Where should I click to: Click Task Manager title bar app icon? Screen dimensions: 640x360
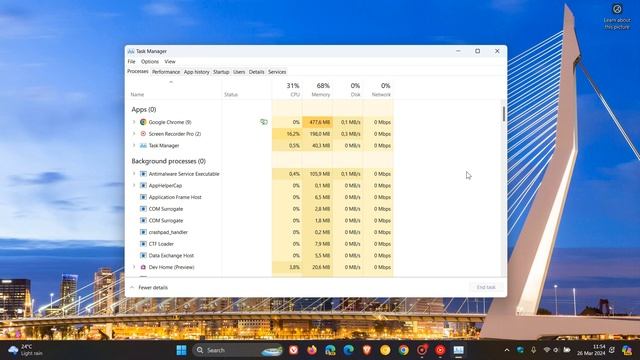click(x=131, y=51)
